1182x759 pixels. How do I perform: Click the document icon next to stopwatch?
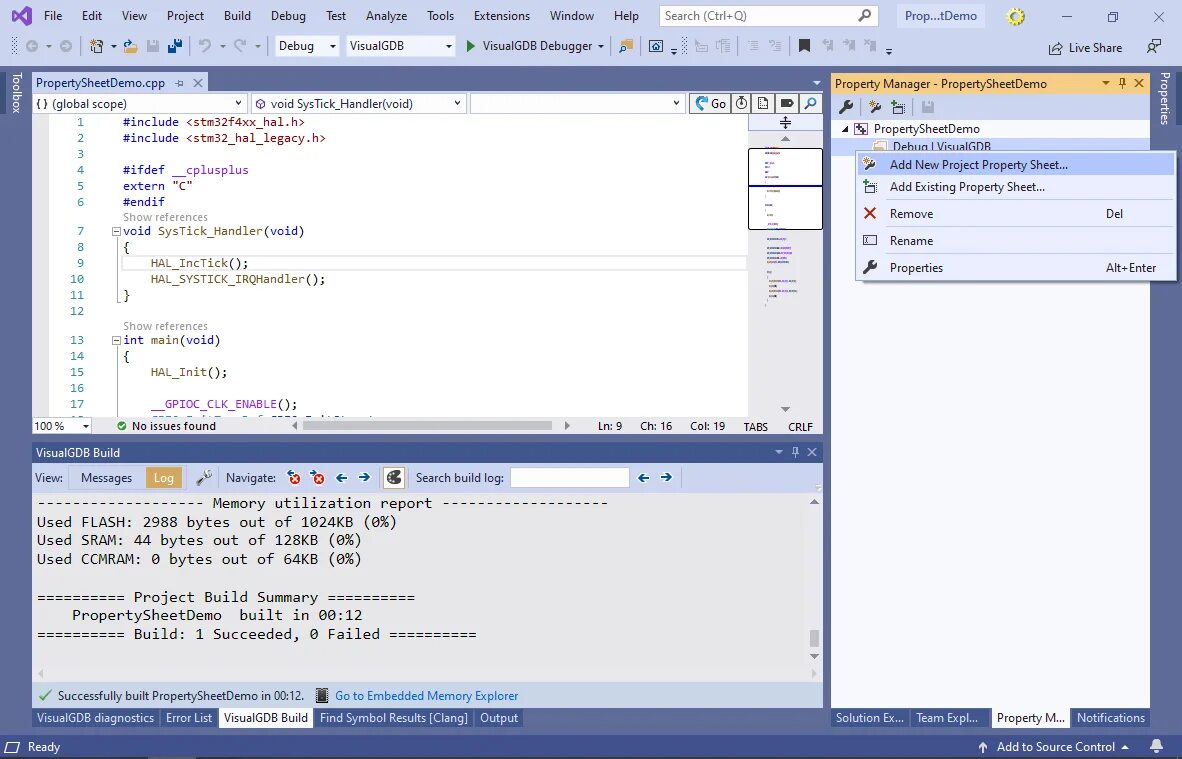pos(764,103)
